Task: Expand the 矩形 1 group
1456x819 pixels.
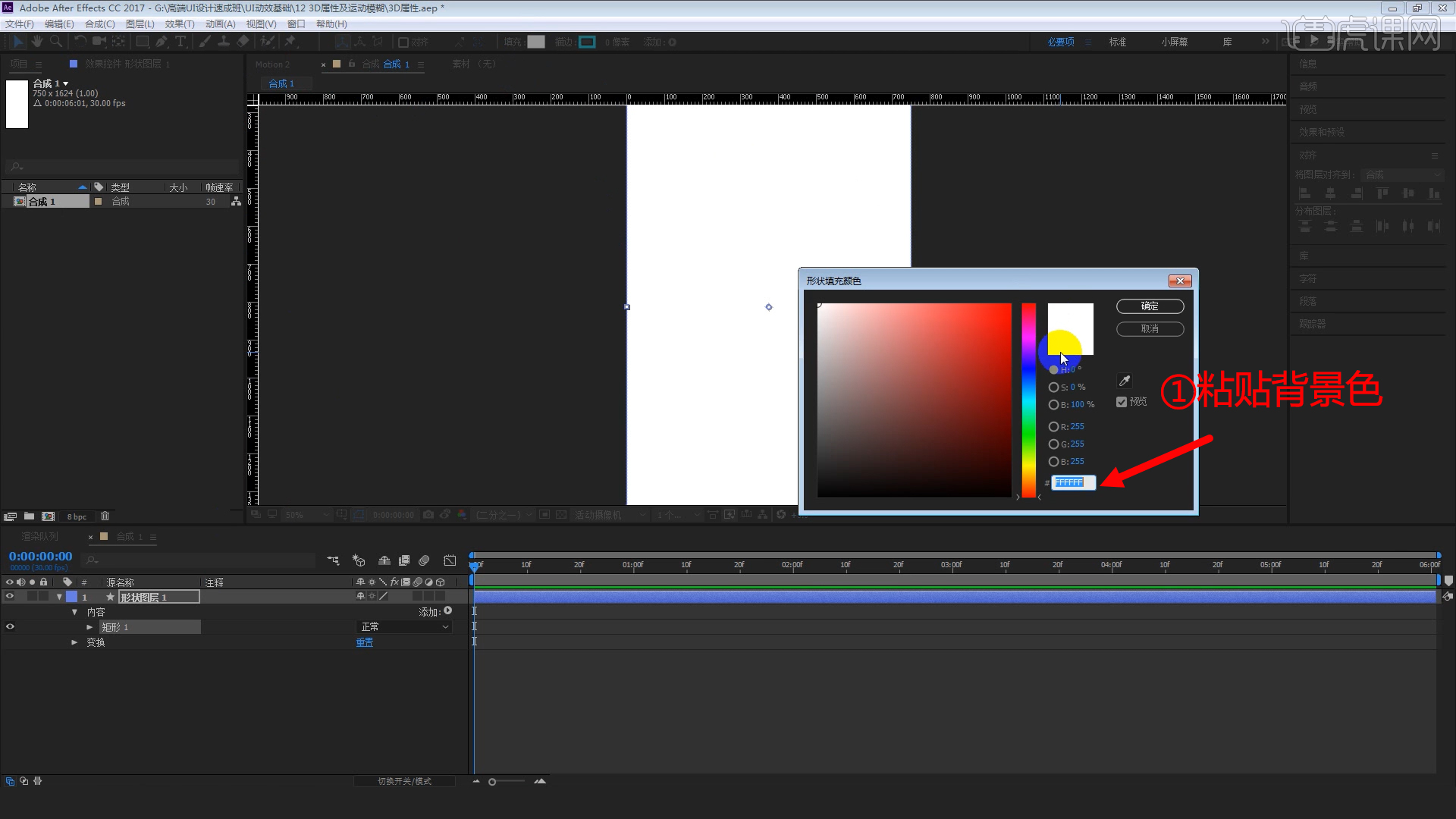Action: [x=89, y=627]
